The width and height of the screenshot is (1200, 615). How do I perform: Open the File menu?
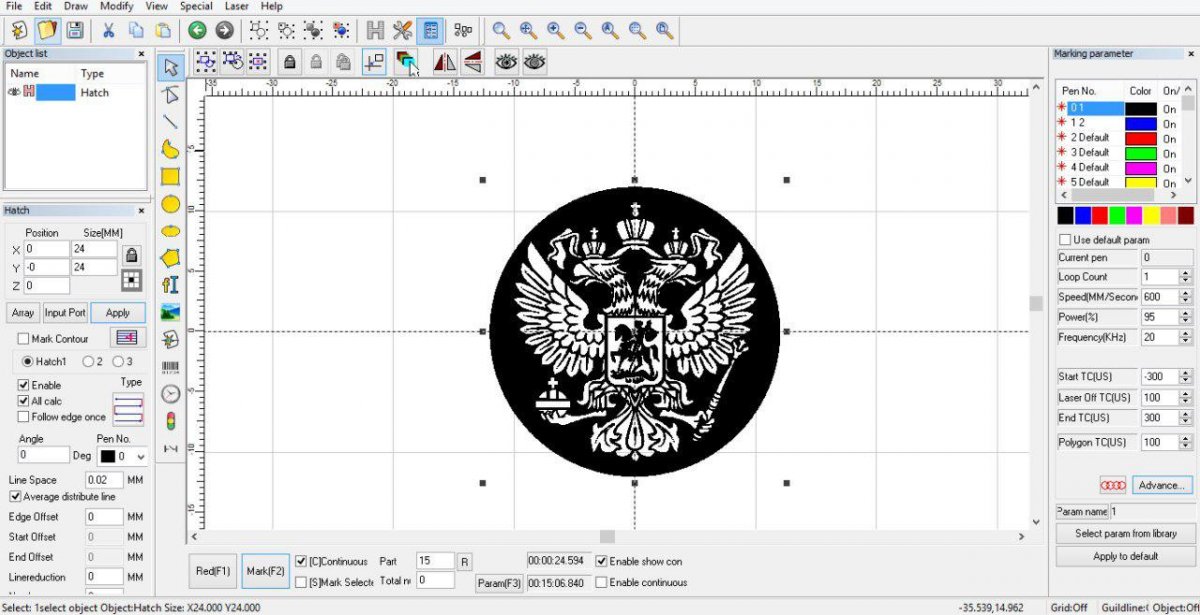14,6
